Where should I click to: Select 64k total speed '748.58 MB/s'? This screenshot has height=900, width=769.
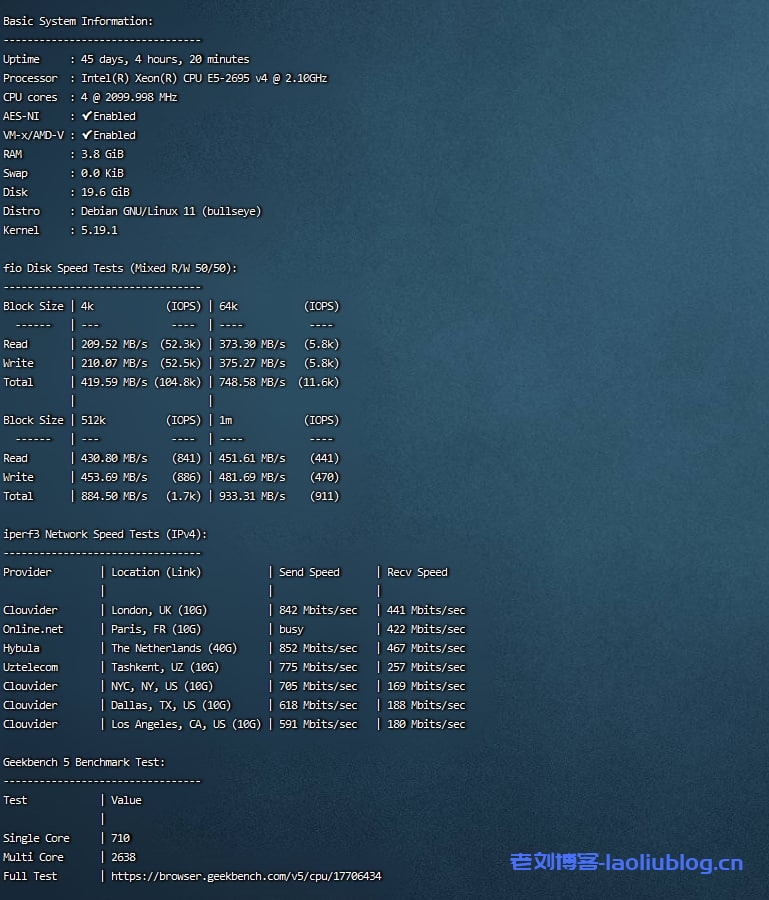click(252, 382)
